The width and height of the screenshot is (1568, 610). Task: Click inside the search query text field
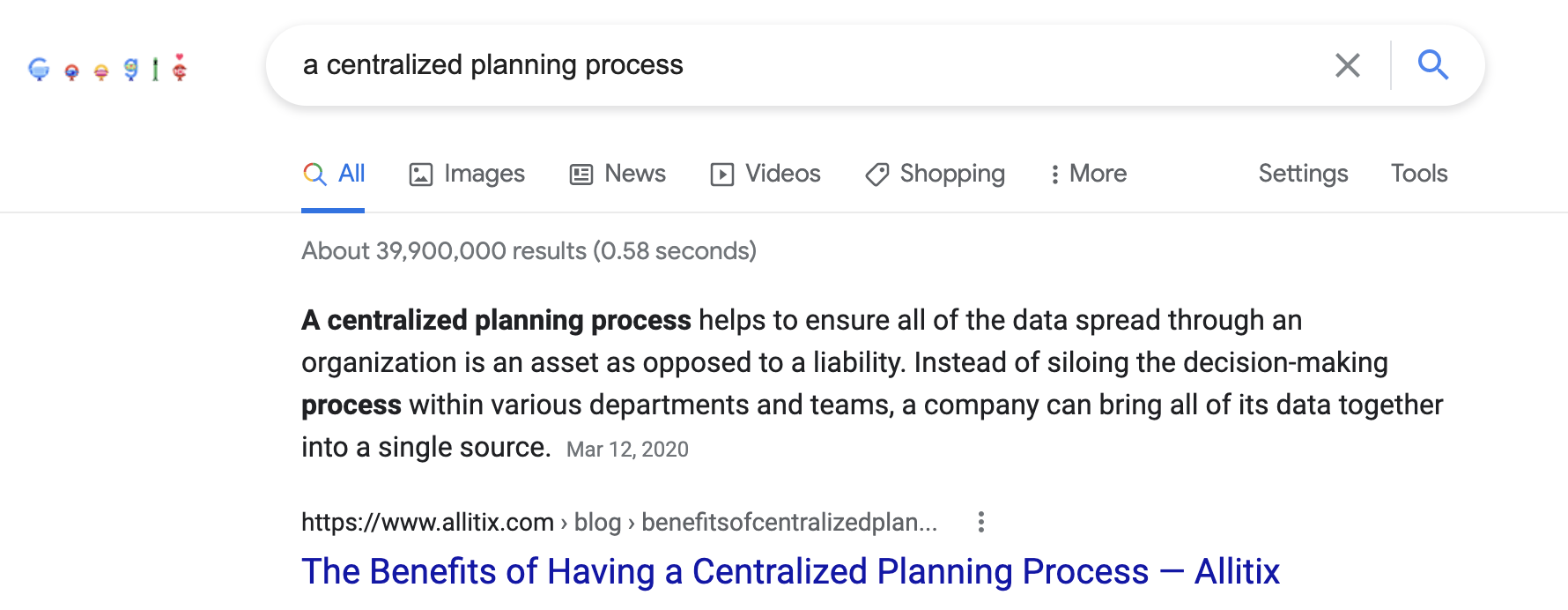click(x=793, y=65)
